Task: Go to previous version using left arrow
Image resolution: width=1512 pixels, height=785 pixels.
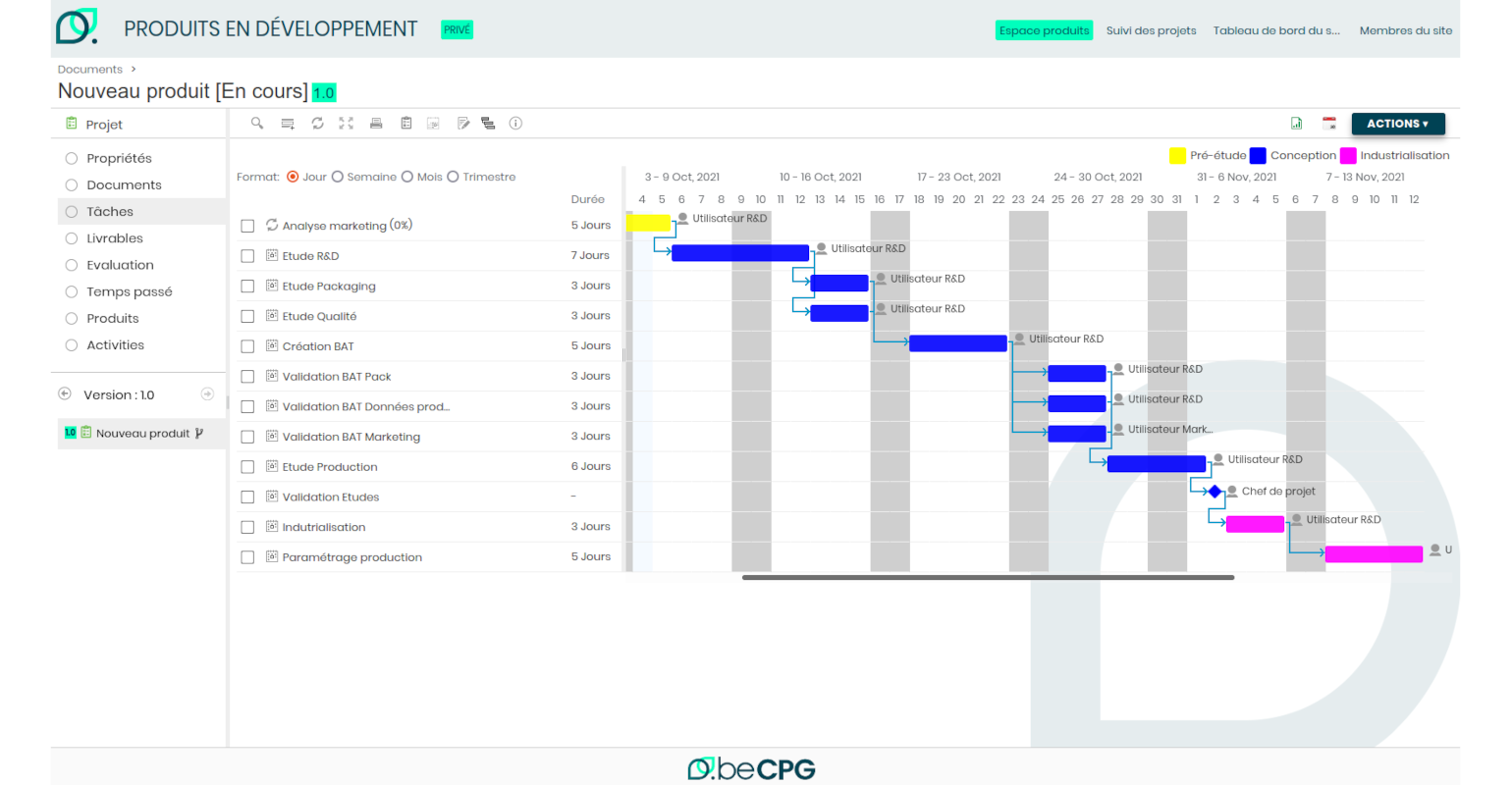Action: click(x=65, y=394)
